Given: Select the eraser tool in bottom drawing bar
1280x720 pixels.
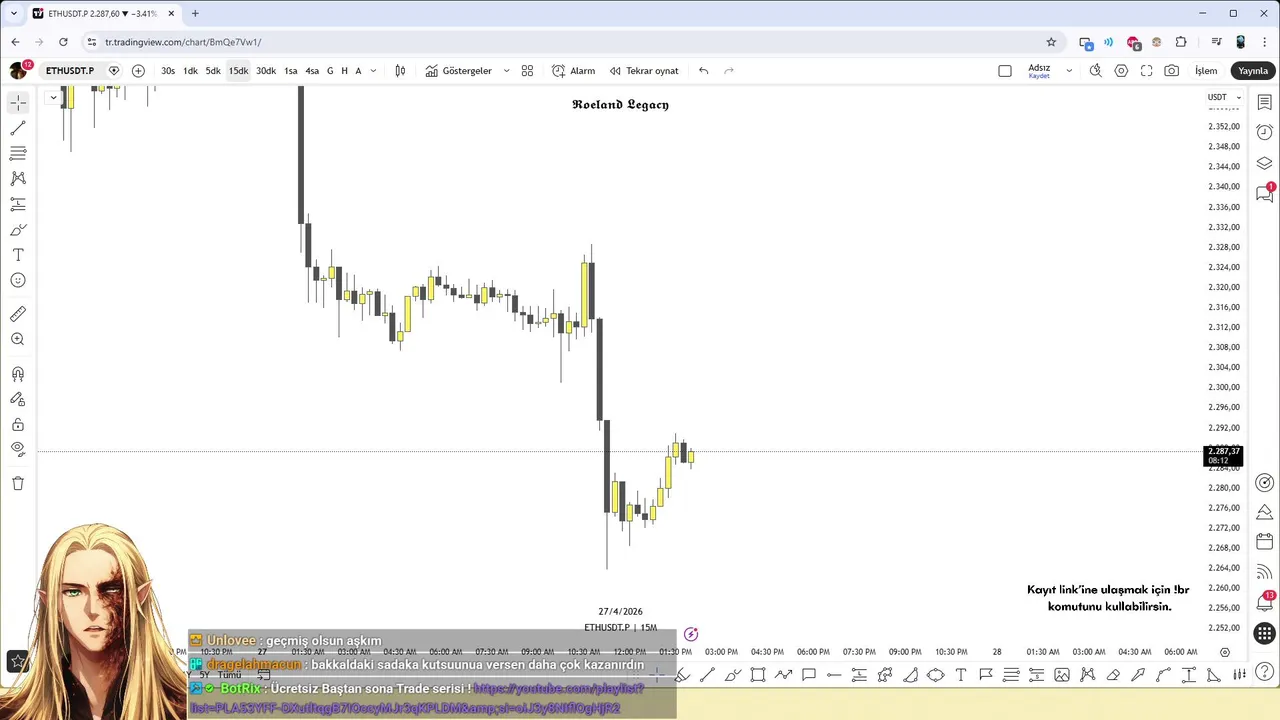Looking at the screenshot, I should [x=1112, y=675].
